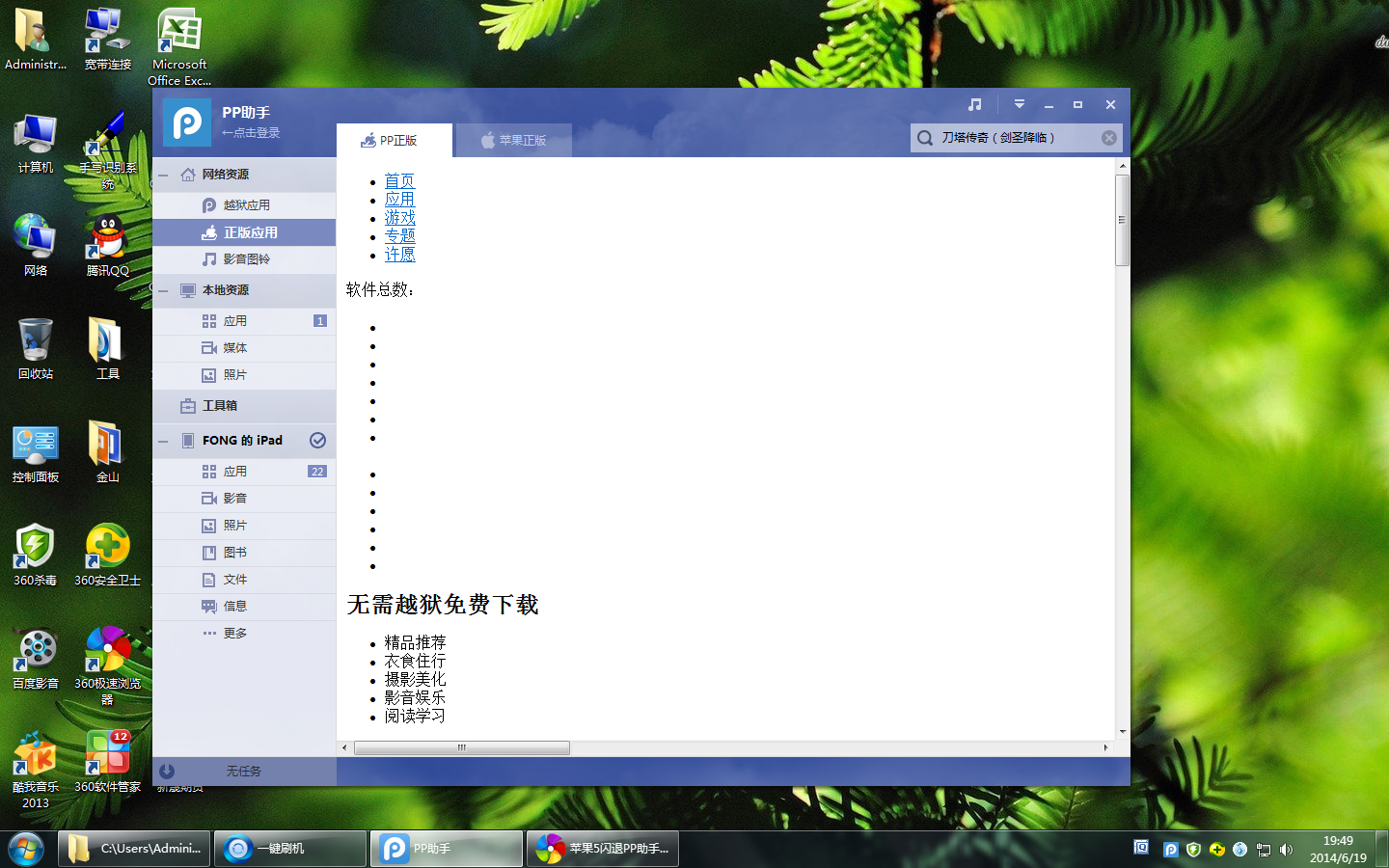The width and height of the screenshot is (1389, 868).
Task: Open 文件 under the iPad
Action: point(244,580)
